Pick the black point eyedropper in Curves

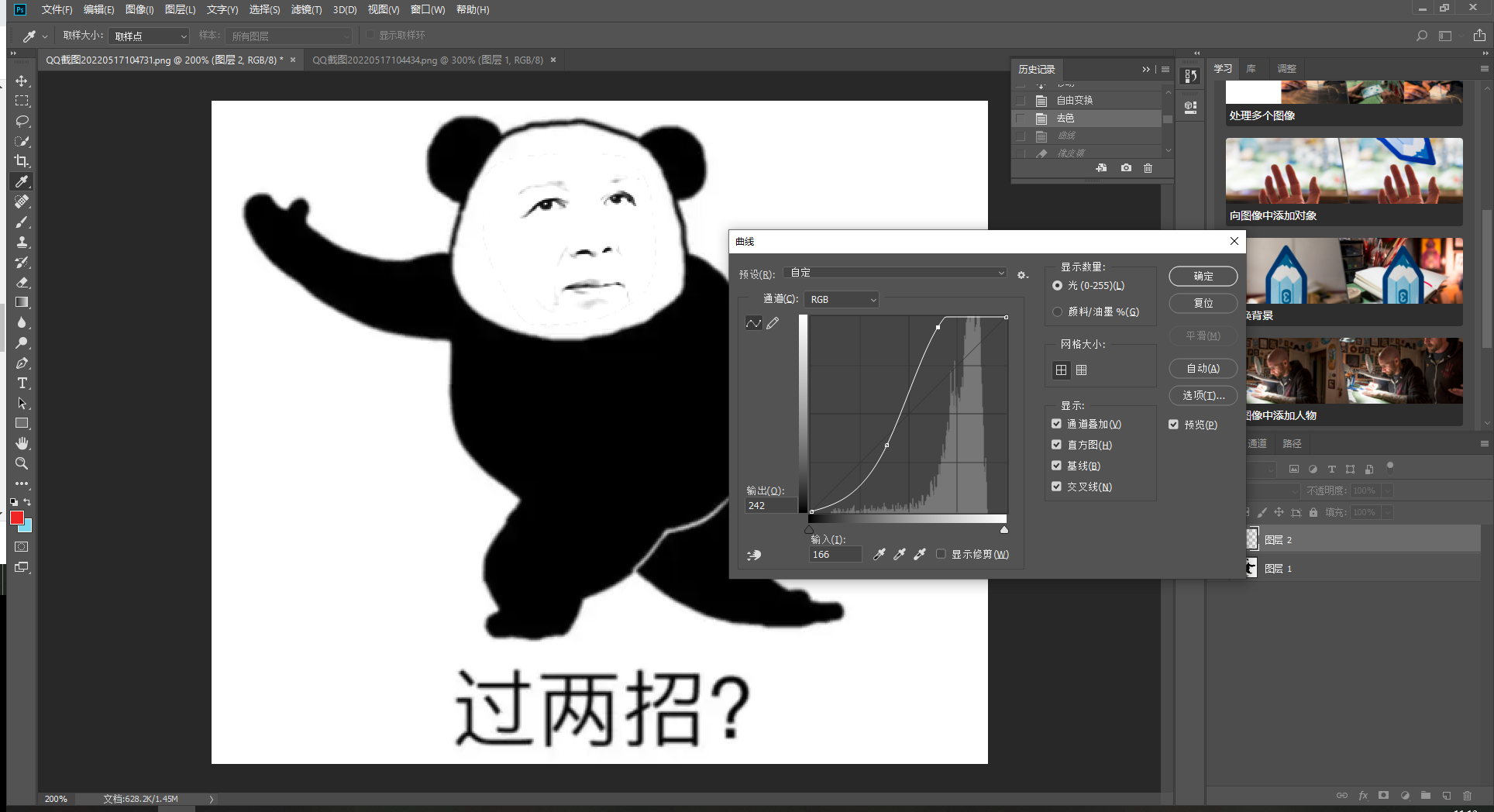click(x=879, y=554)
